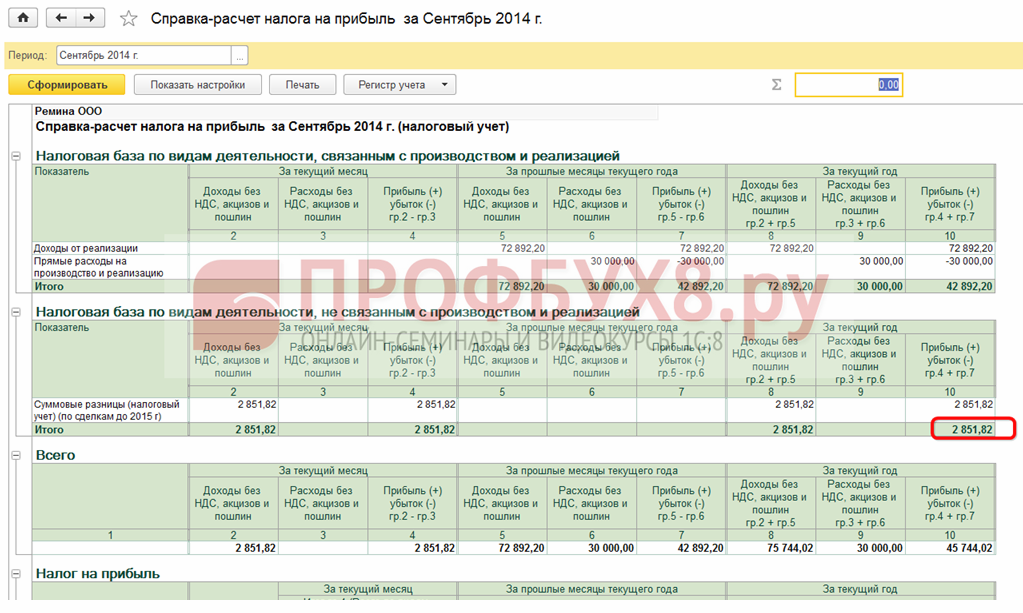Viewport: 1023px width, 613px height.
Task: Select the red-highlighted 2 851,82 total cell
Action: (969, 429)
